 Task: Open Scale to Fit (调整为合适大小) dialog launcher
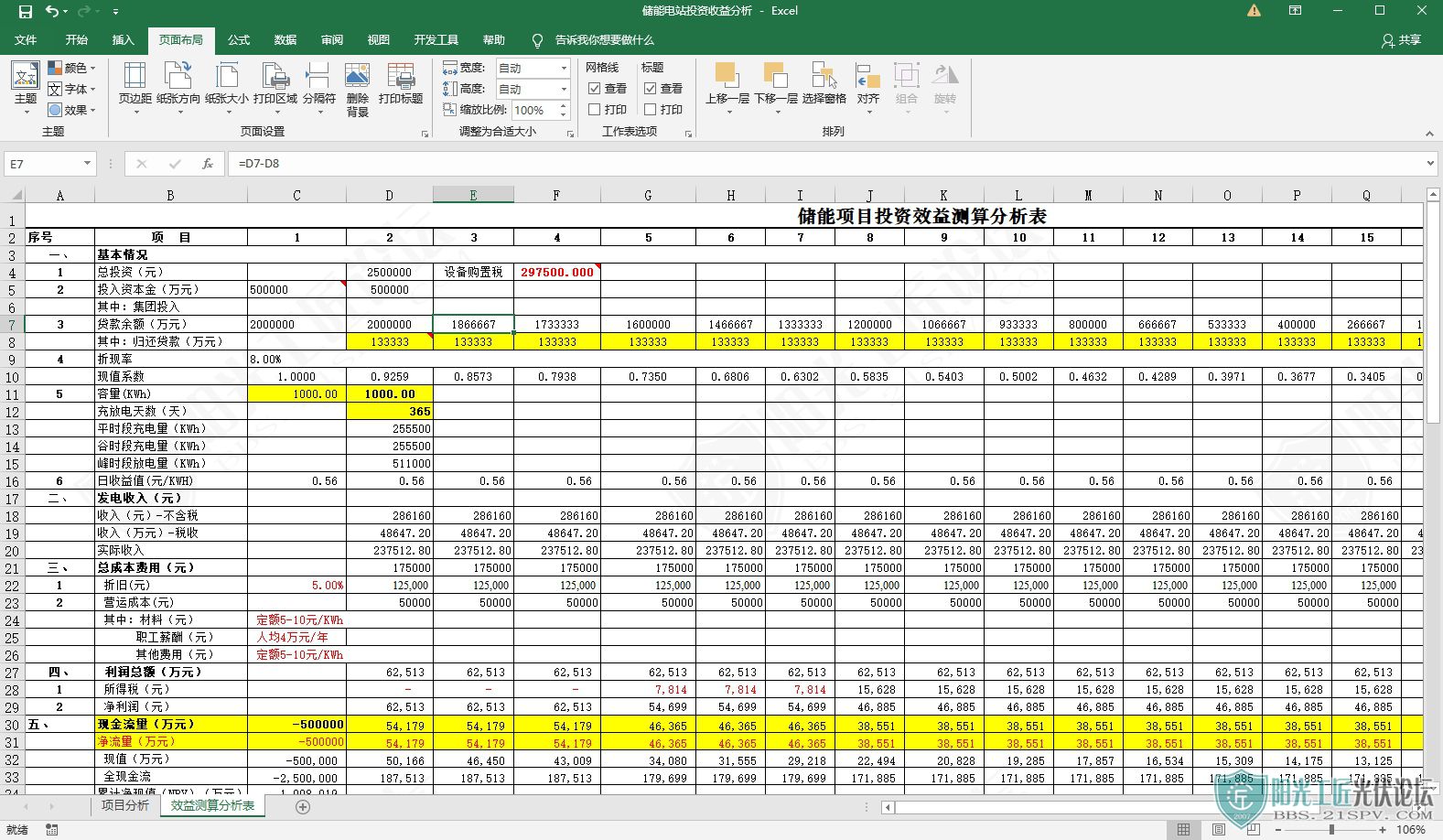point(570,134)
